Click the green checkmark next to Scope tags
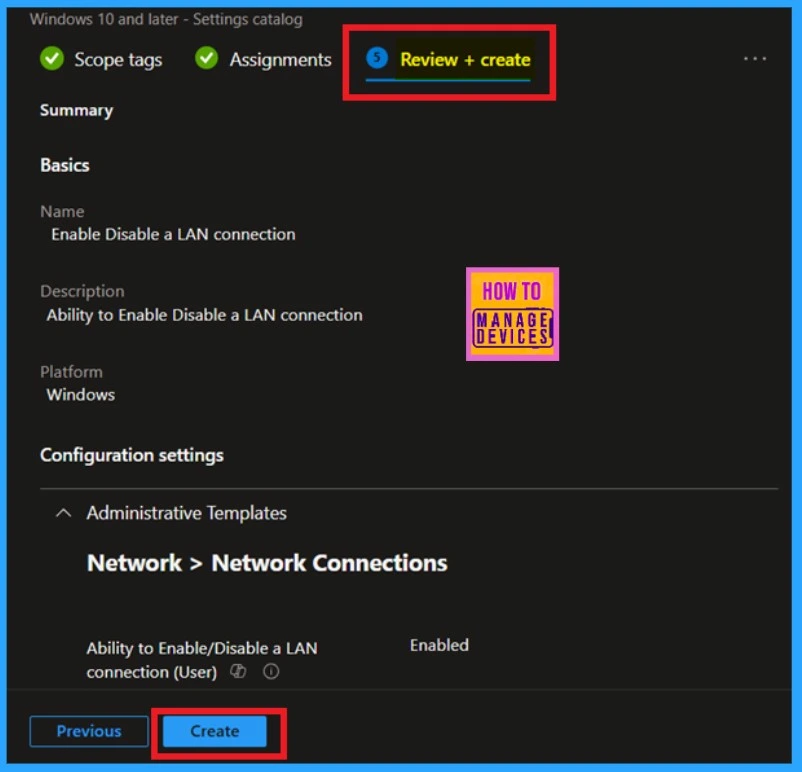This screenshot has width=802, height=772. point(52,58)
